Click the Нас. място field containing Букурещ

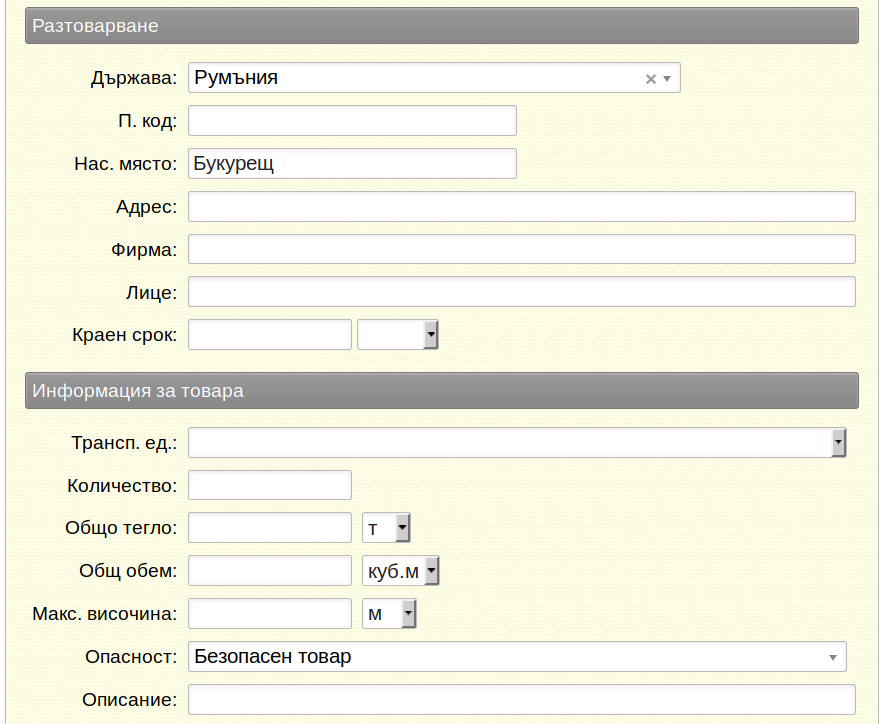pos(352,164)
